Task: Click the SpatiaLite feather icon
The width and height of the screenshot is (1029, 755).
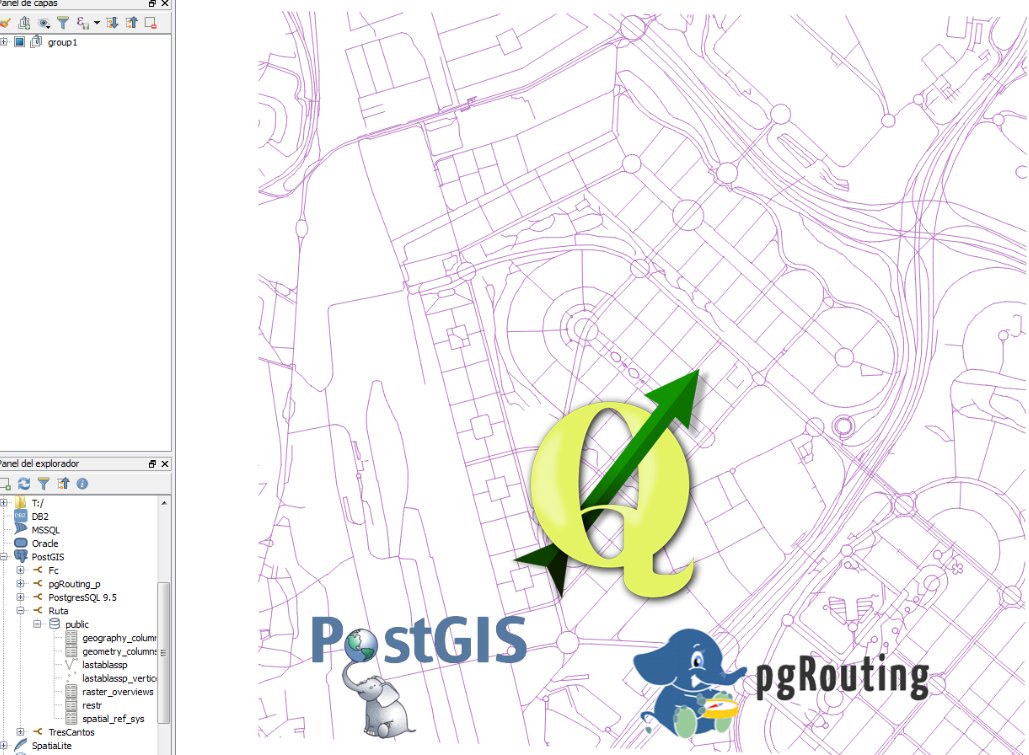Action: 20,745
